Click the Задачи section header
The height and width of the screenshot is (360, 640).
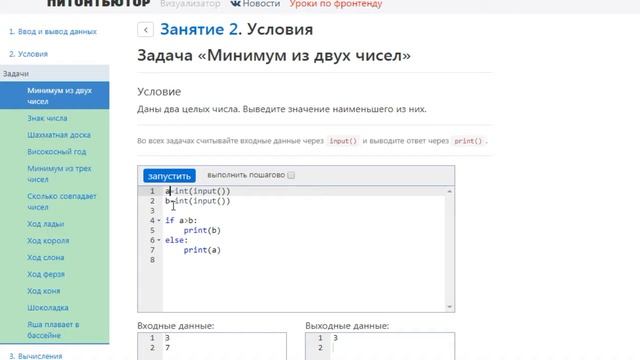point(55,73)
